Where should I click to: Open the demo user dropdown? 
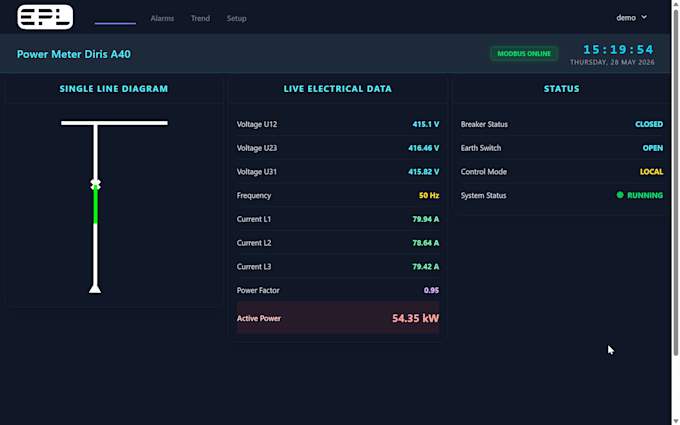point(632,18)
